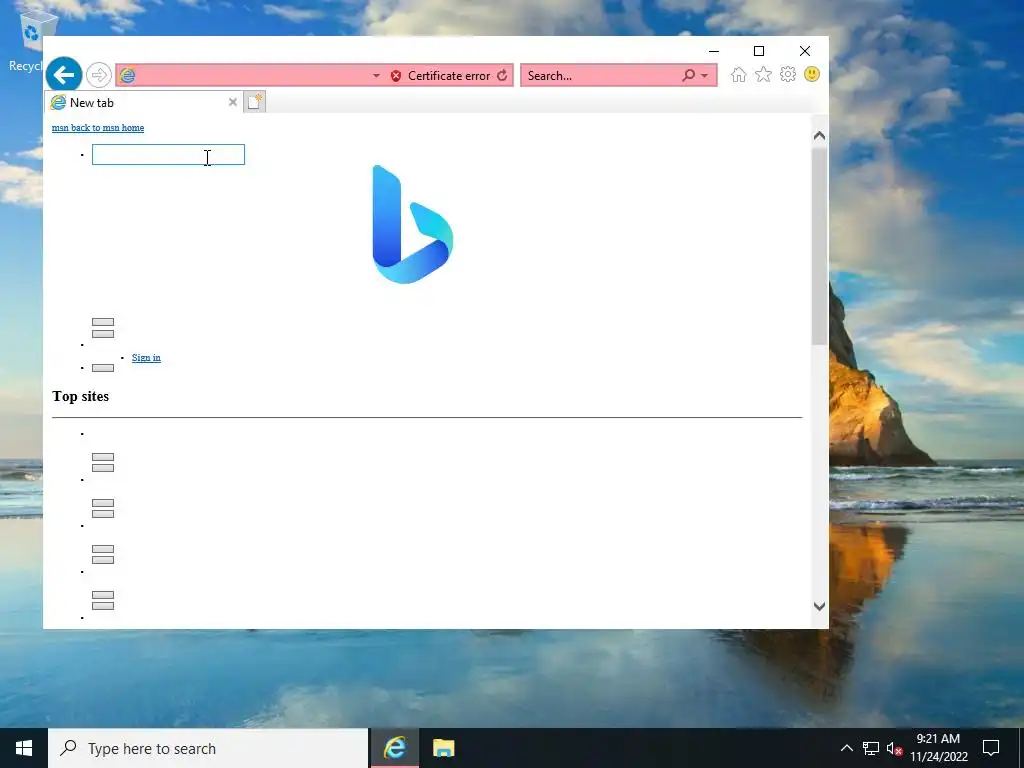
Task: Send feedback via the smiley face icon
Action: tap(812, 74)
